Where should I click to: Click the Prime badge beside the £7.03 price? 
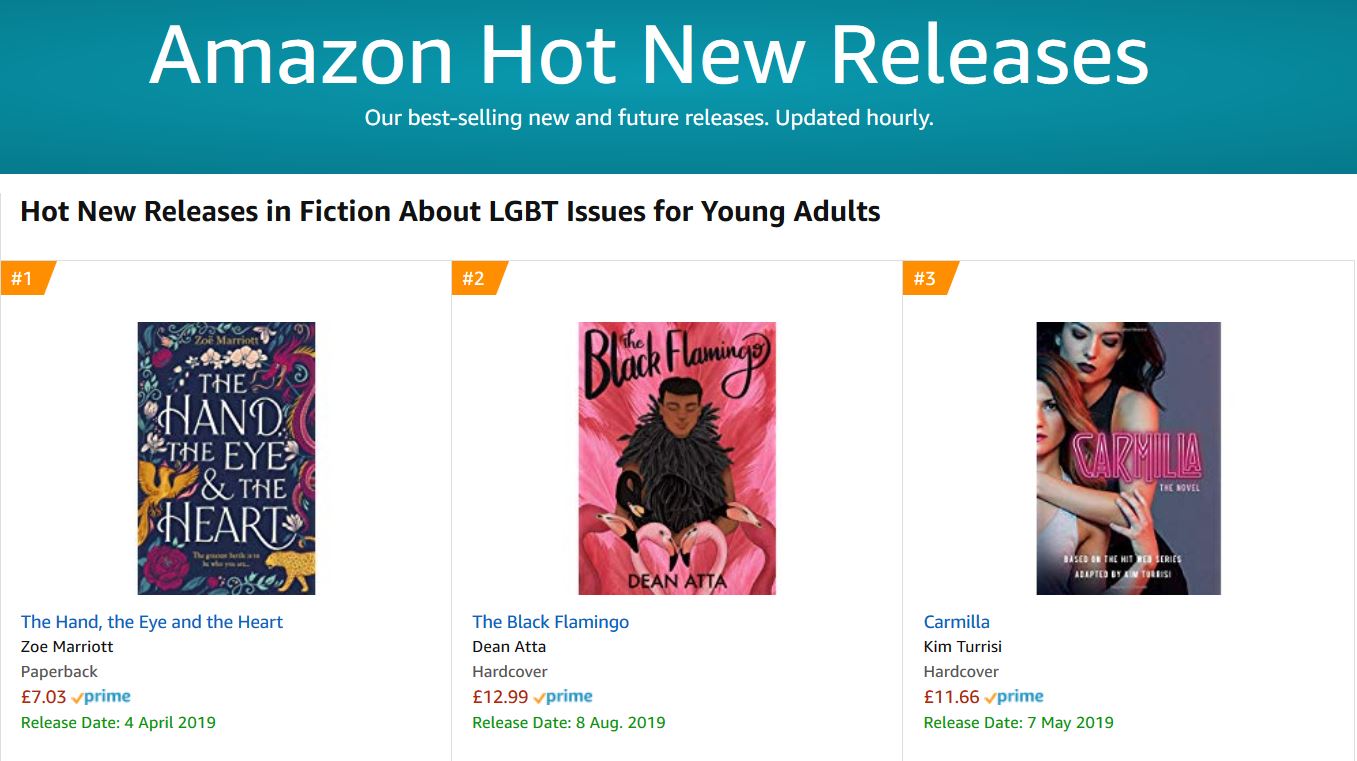(x=101, y=697)
